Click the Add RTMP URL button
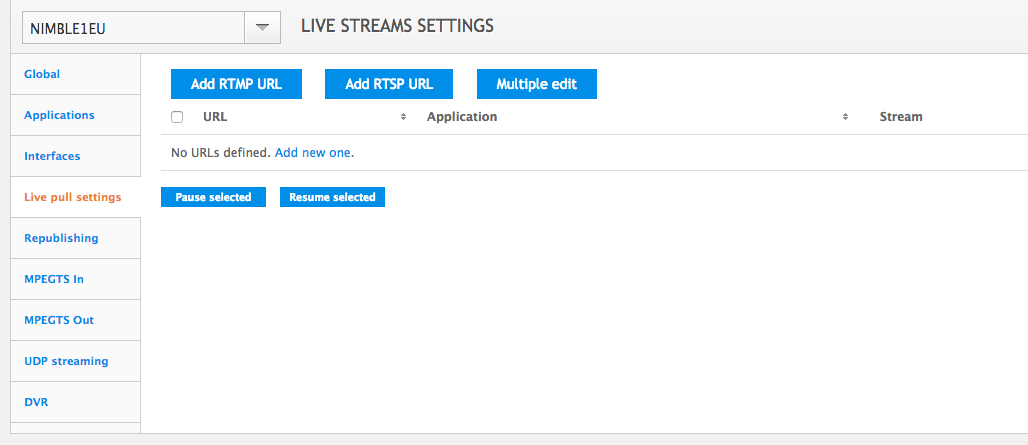1028x445 pixels. (x=236, y=84)
